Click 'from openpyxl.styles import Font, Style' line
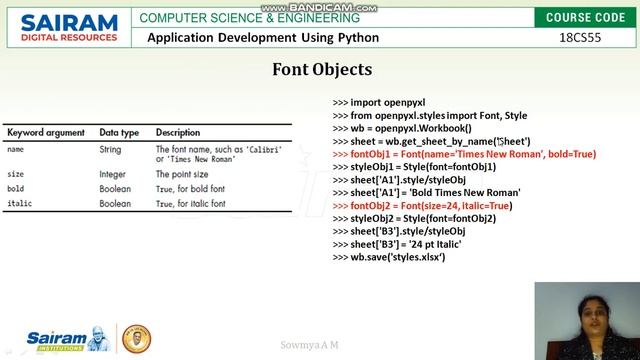This screenshot has height=360, width=640. (x=430, y=116)
